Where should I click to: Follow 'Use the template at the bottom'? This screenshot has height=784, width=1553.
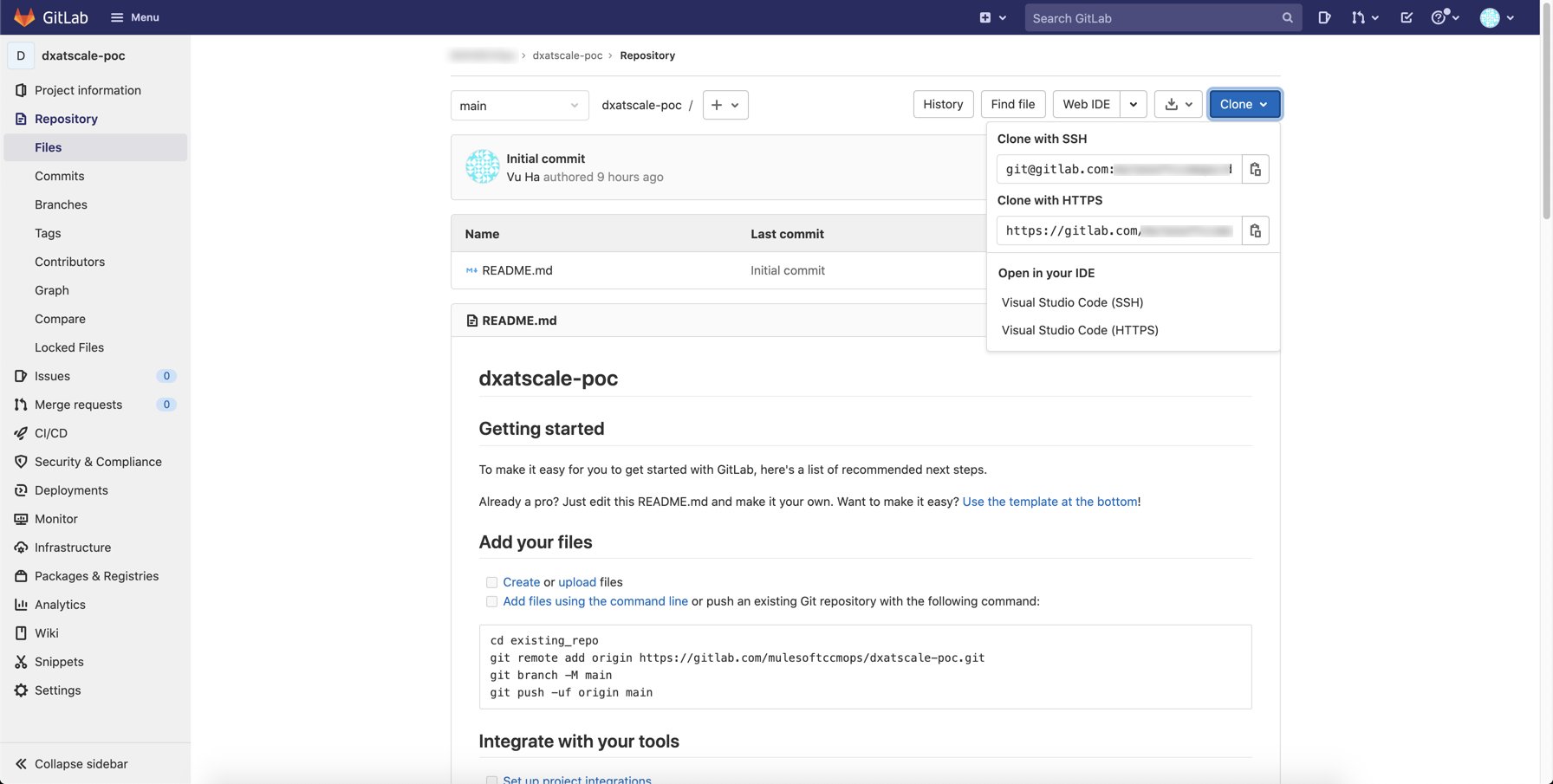1049,502
